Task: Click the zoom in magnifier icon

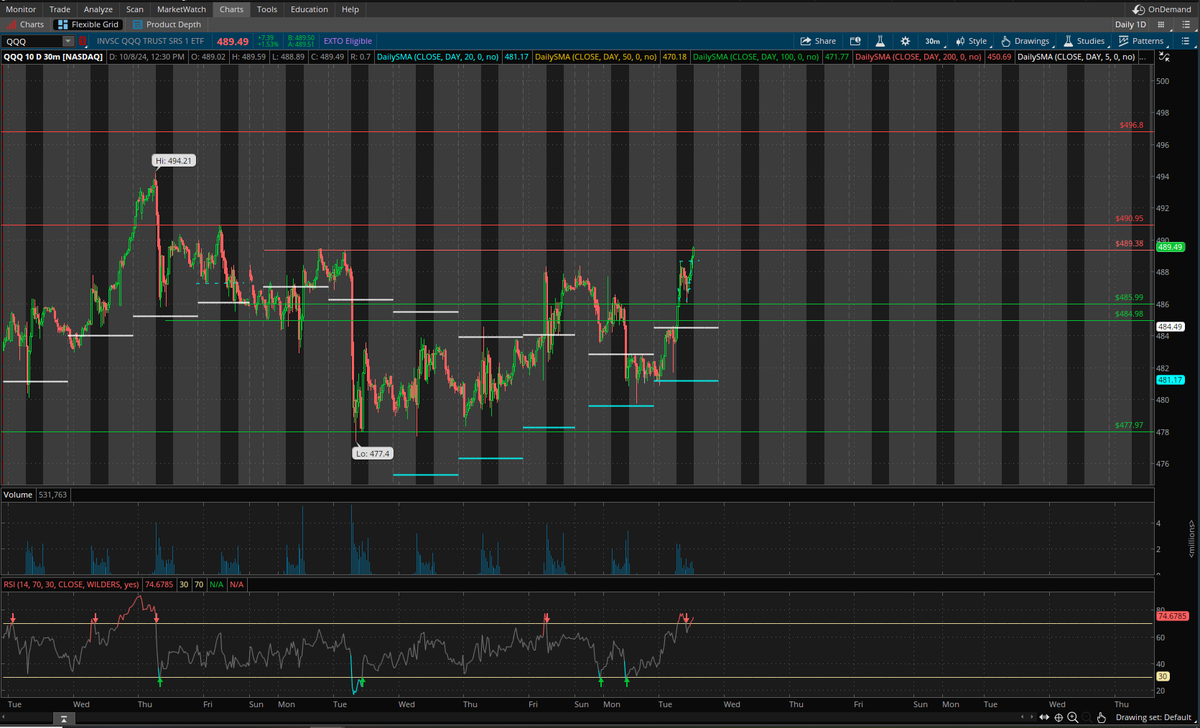Action: 1072,717
